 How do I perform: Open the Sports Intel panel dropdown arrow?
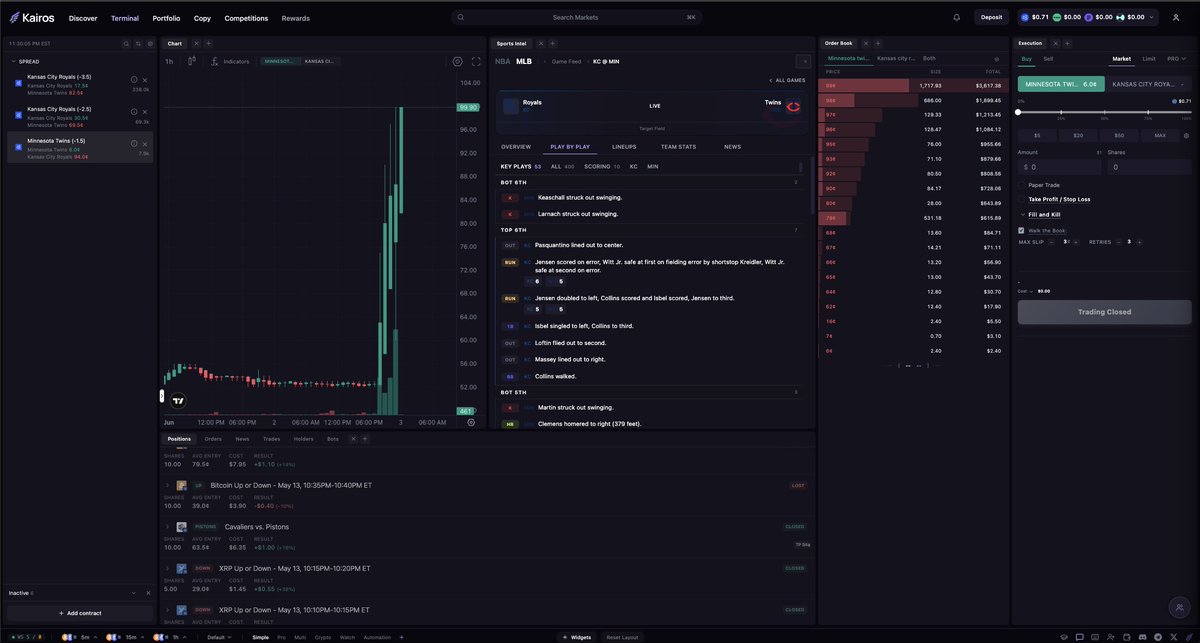click(804, 61)
